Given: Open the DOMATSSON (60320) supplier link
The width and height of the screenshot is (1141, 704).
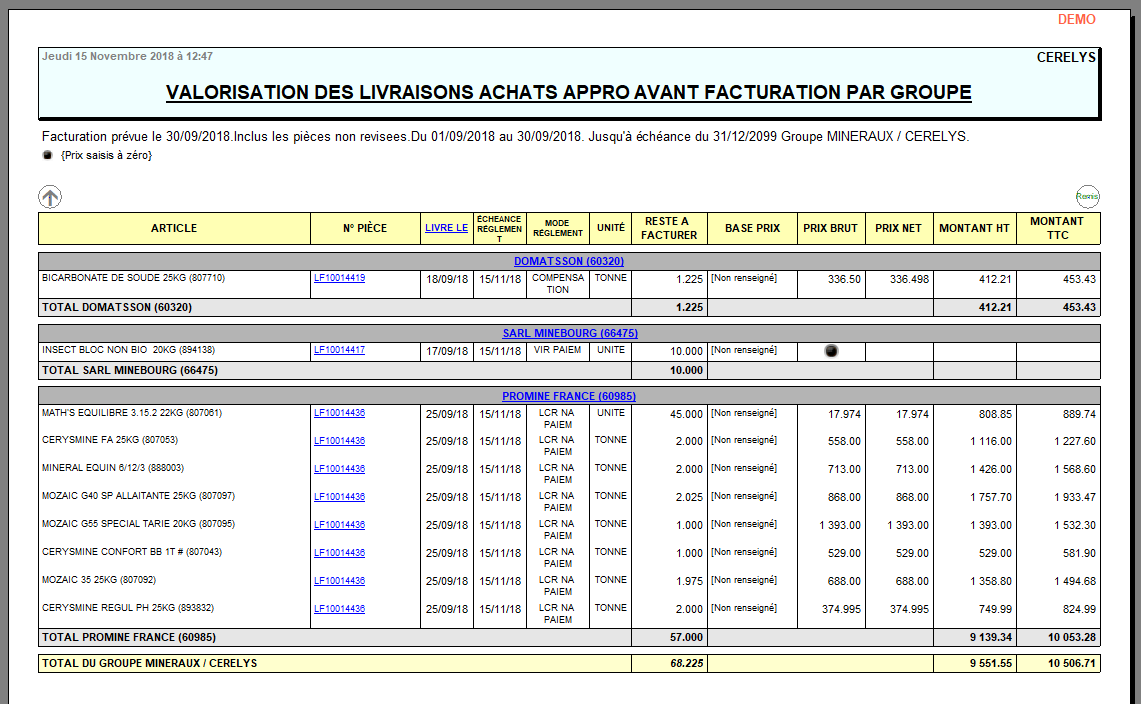Looking at the screenshot, I should pyautogui.click(x=570, y=261).
